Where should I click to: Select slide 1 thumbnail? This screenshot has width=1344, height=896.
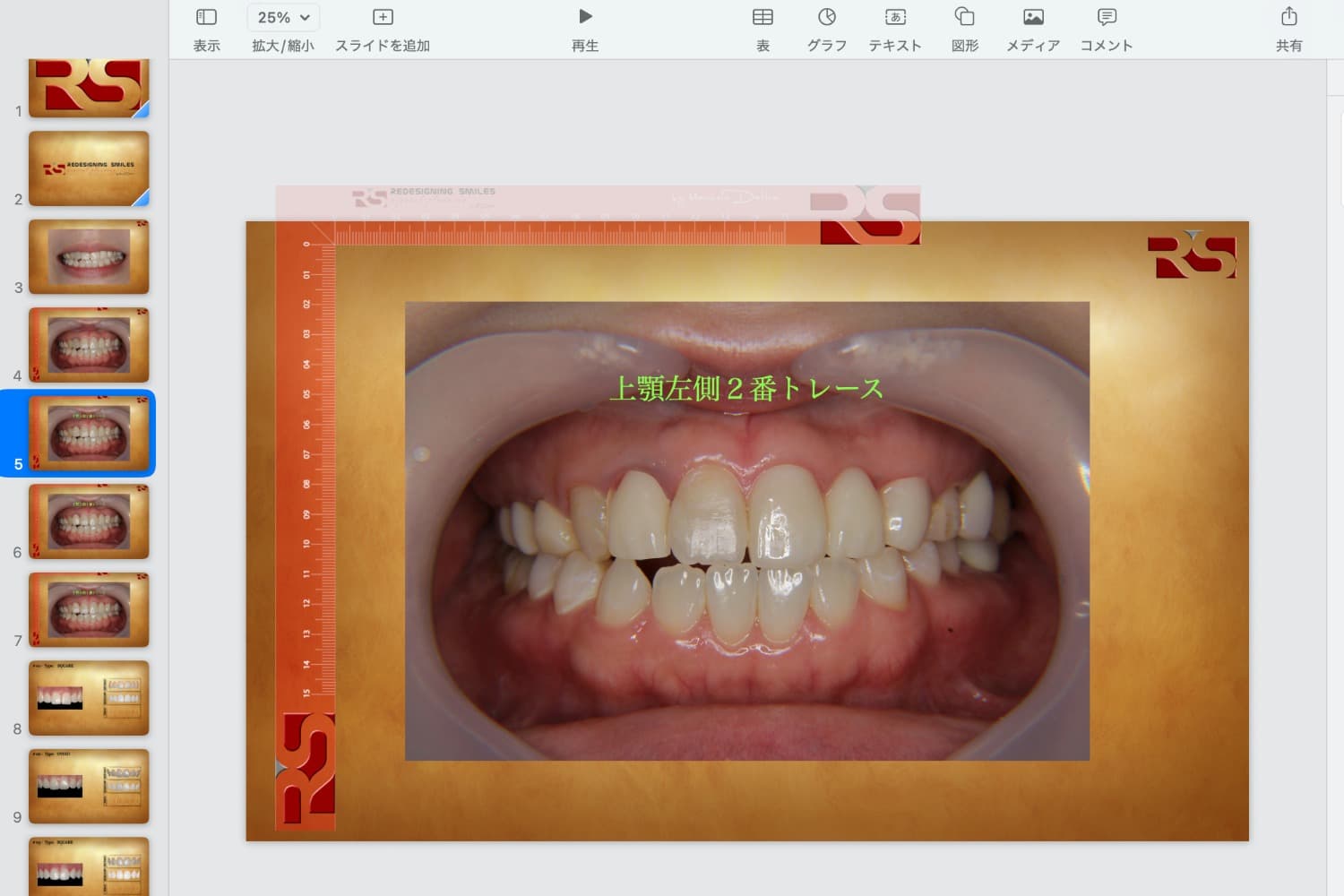point(89,87)
